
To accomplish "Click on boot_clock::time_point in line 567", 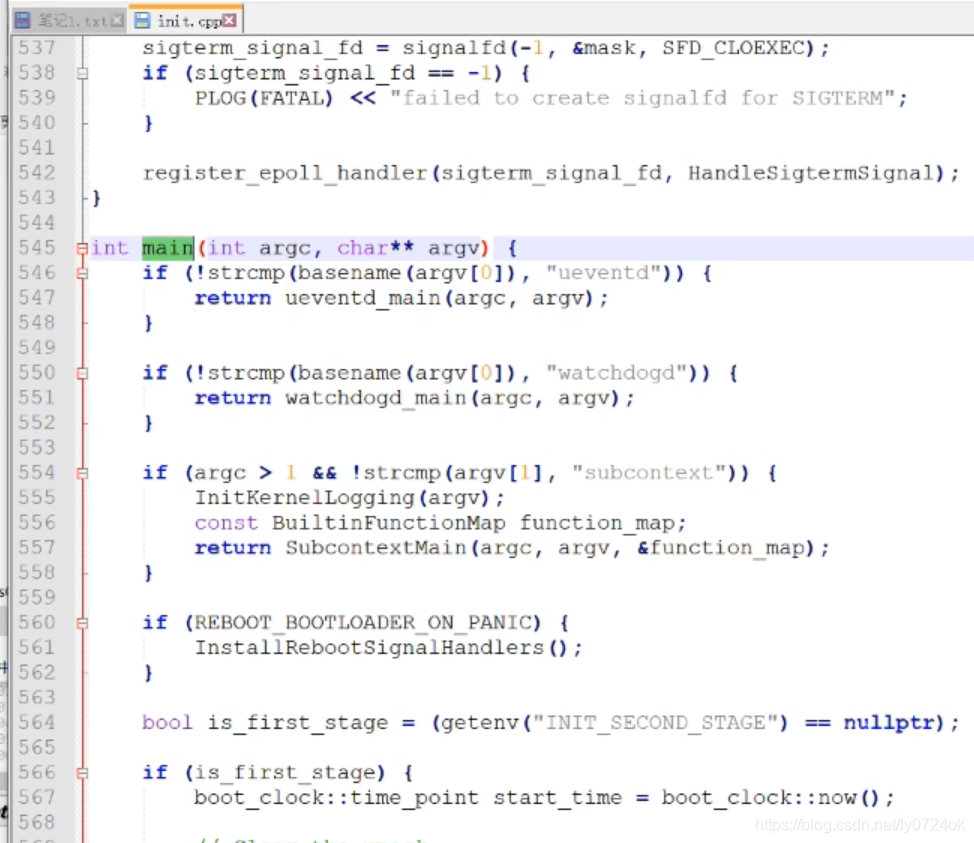I will click(x=336, y=798).
